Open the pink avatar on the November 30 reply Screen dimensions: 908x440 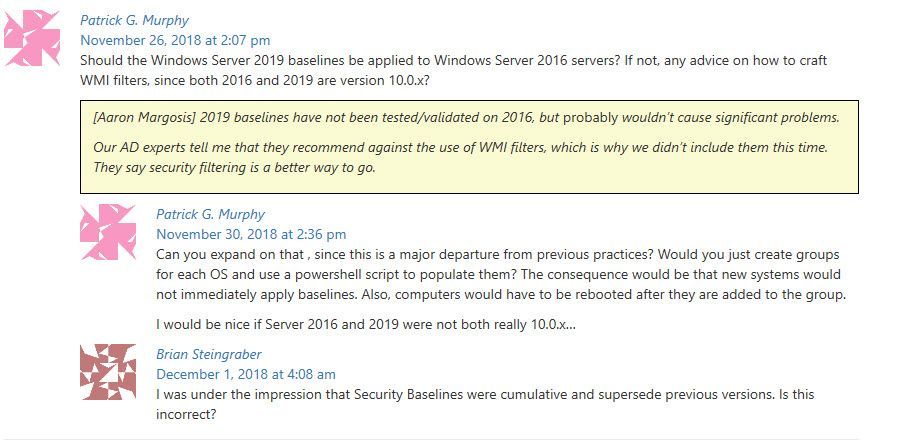[x=108, y=232]
